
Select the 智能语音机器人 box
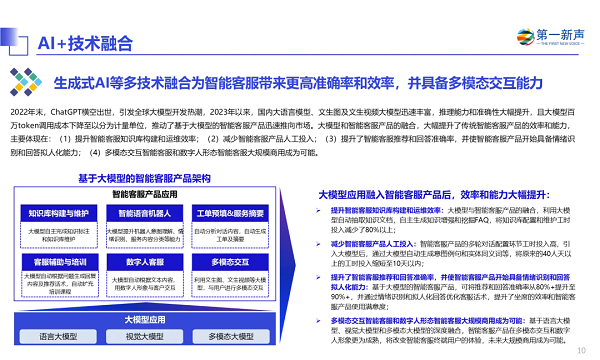coord(145,213)
